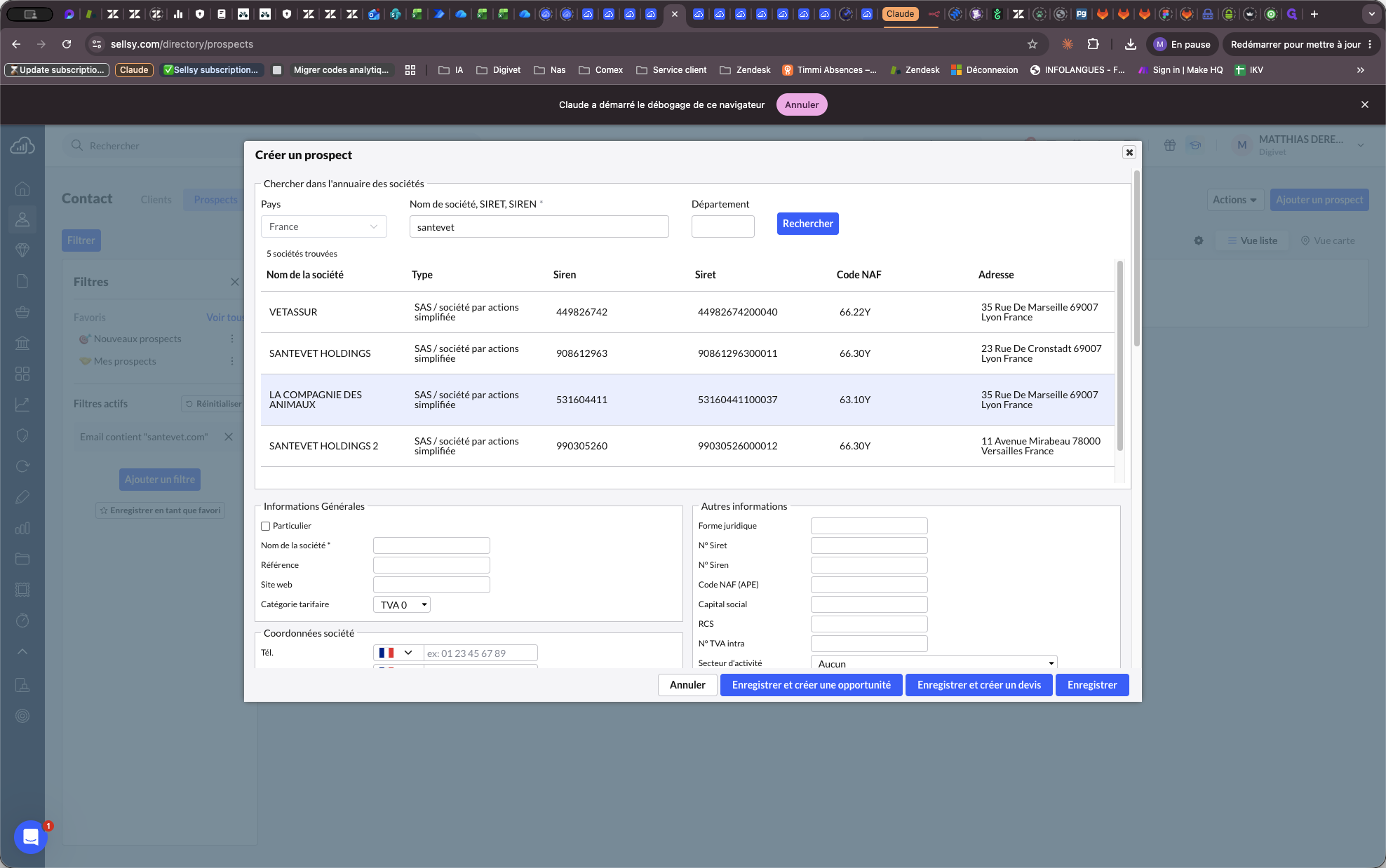Click the Ajouter un prospect button
This screenshot has height=868, width=1386.
(1319, 200)
